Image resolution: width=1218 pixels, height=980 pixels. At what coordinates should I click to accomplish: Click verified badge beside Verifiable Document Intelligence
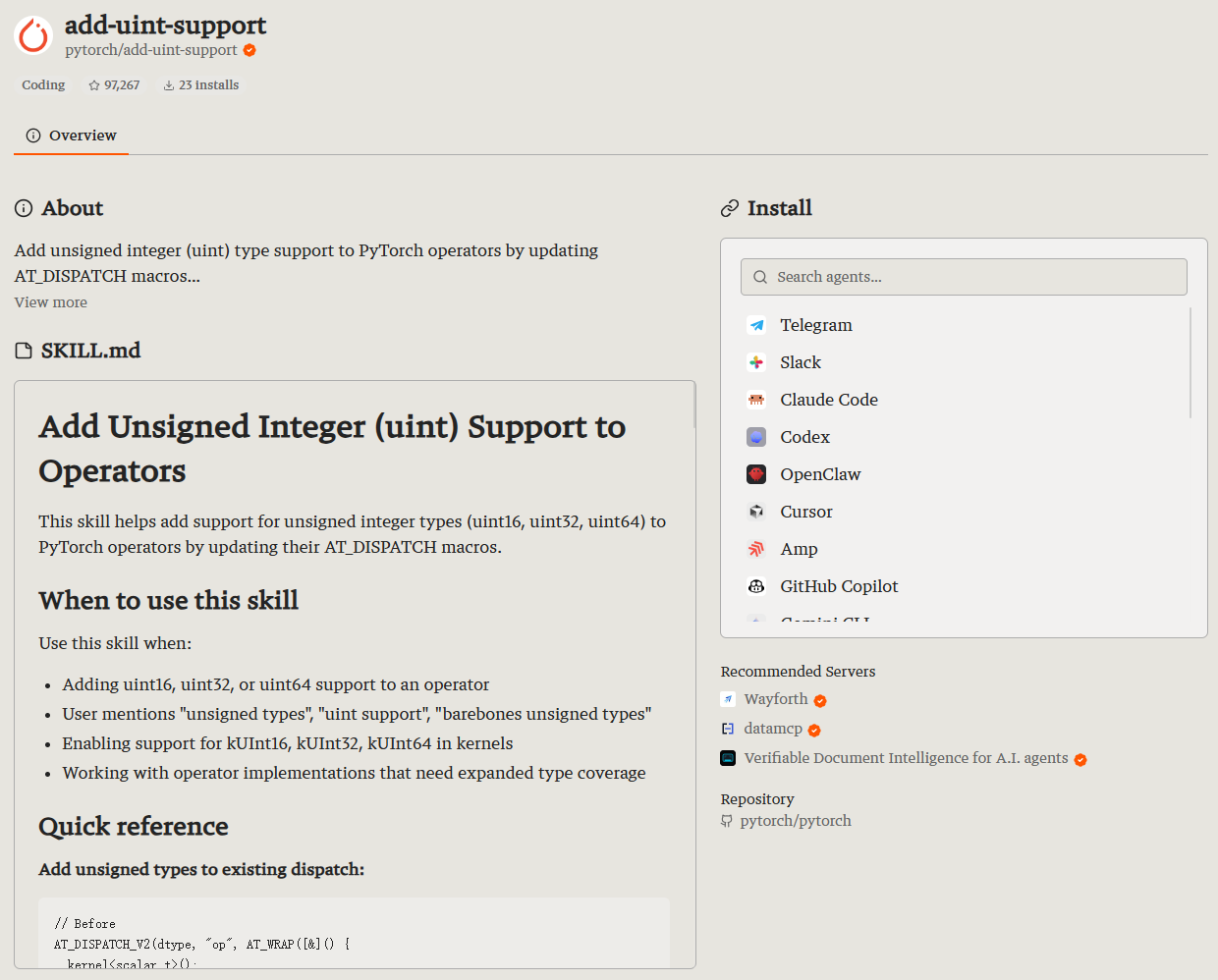tap(1080, 760)
